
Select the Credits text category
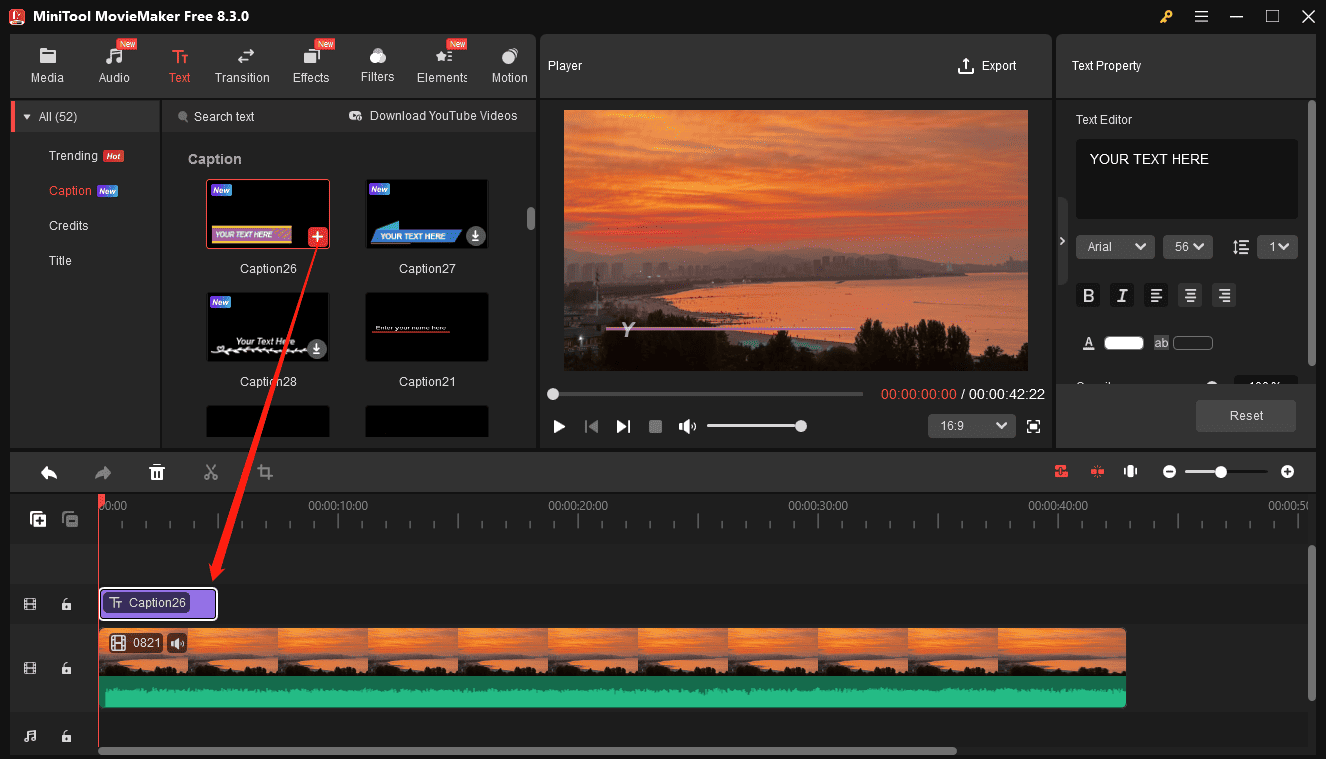(69, 226)
